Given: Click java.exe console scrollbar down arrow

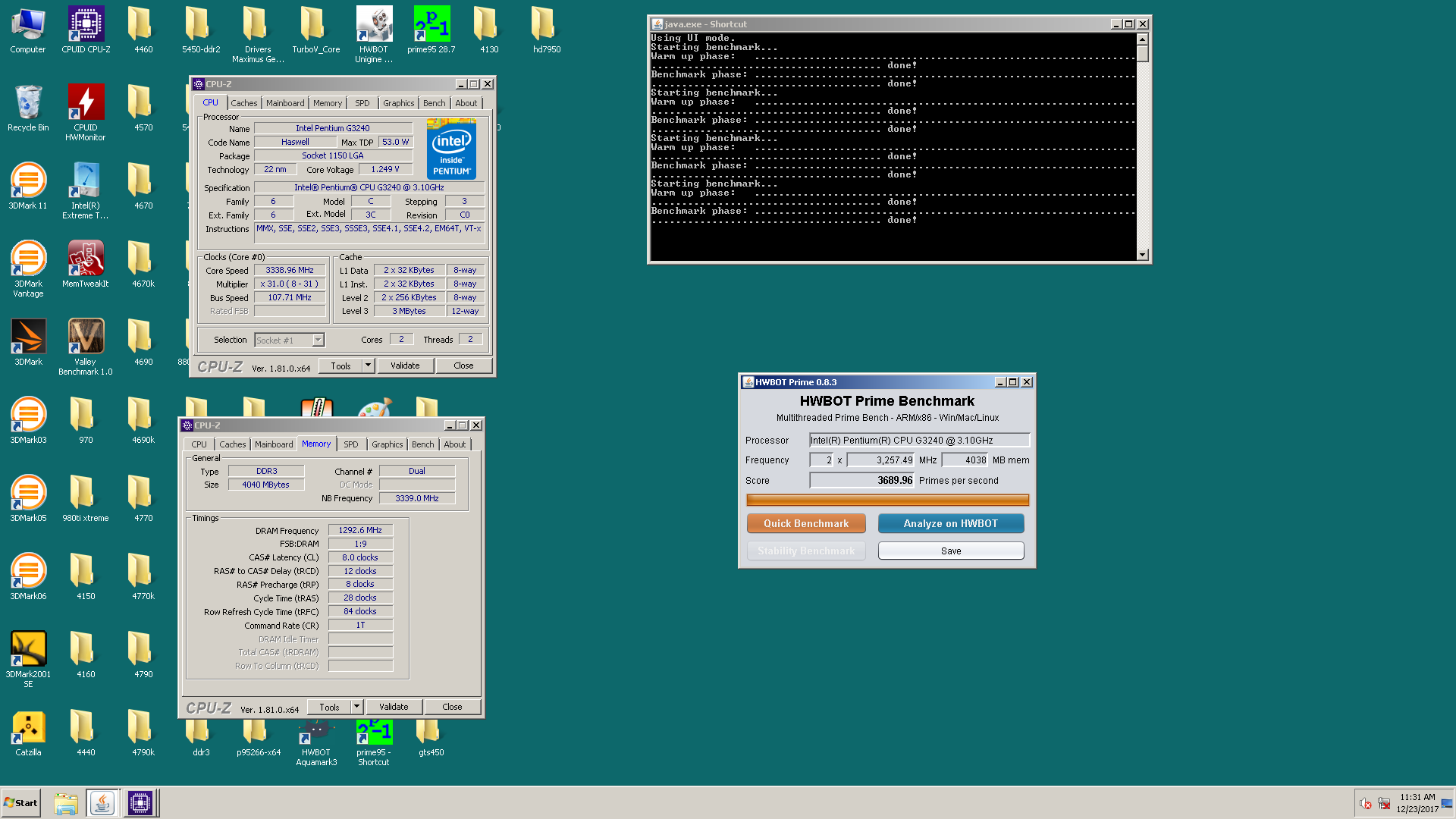Looking at the screenshot, I should coord(1143,255).
